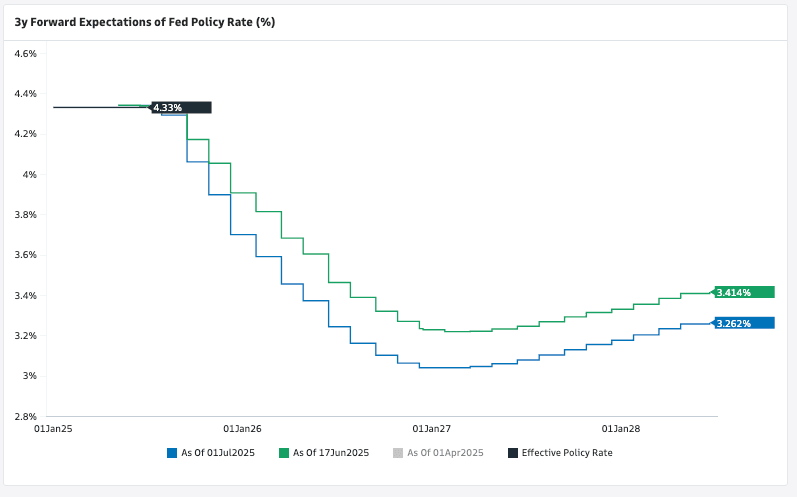The width and height of the screenshot is (797, 497).
Task: Click the green As Of 17Jun2025 legend swatch
Action: pos(284,453)
